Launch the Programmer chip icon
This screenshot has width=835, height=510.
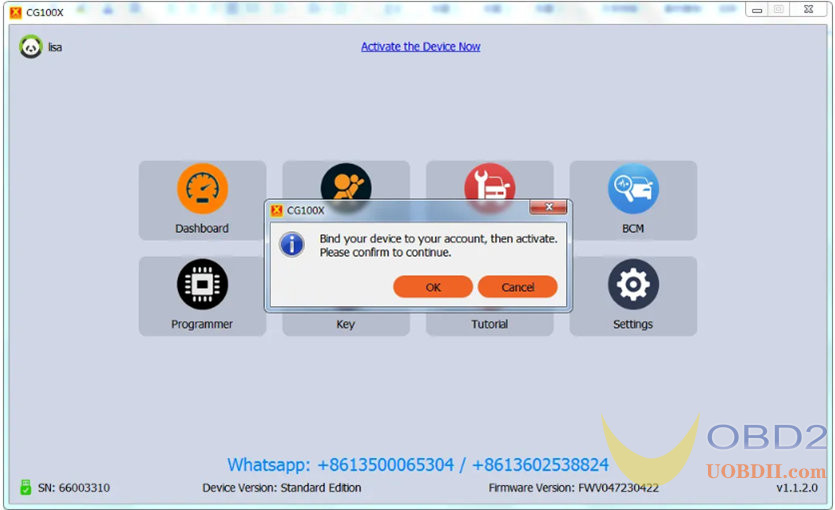pyautogui.click(x=202, y=285)
